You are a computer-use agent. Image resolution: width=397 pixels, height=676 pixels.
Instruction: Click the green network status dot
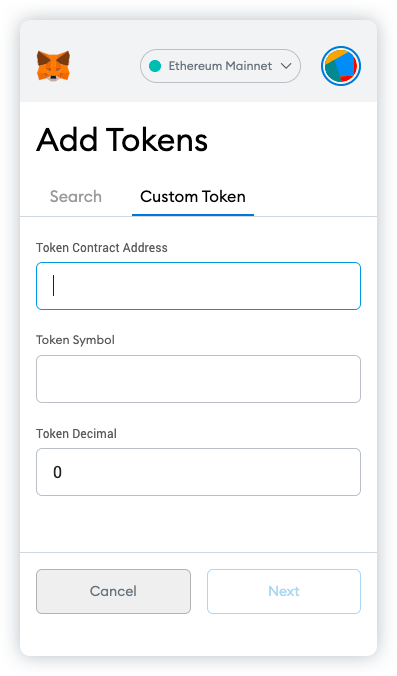(x=155, y=66)
